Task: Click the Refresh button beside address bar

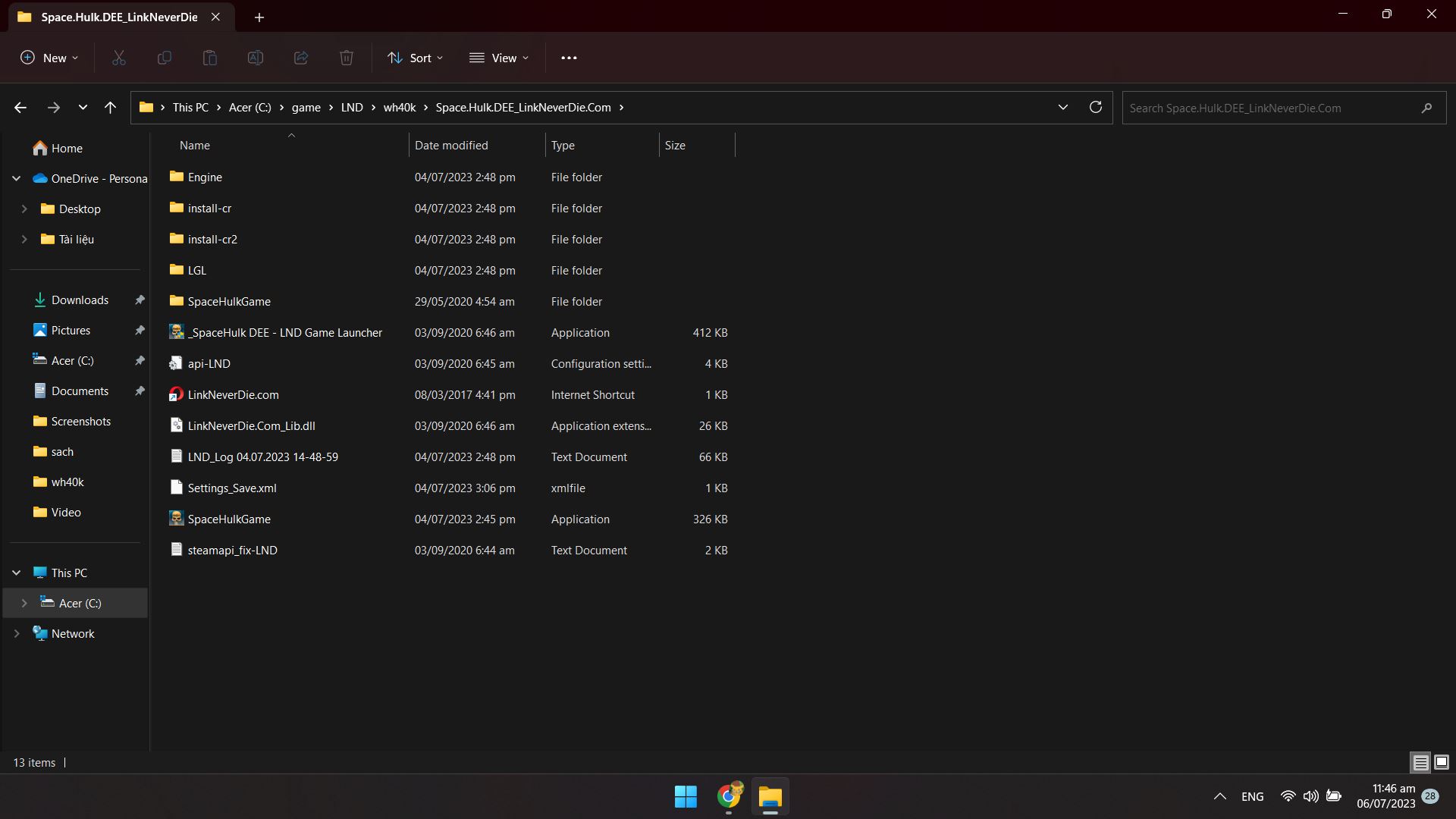Action: pyautogui.click(x=1095, y=107)
